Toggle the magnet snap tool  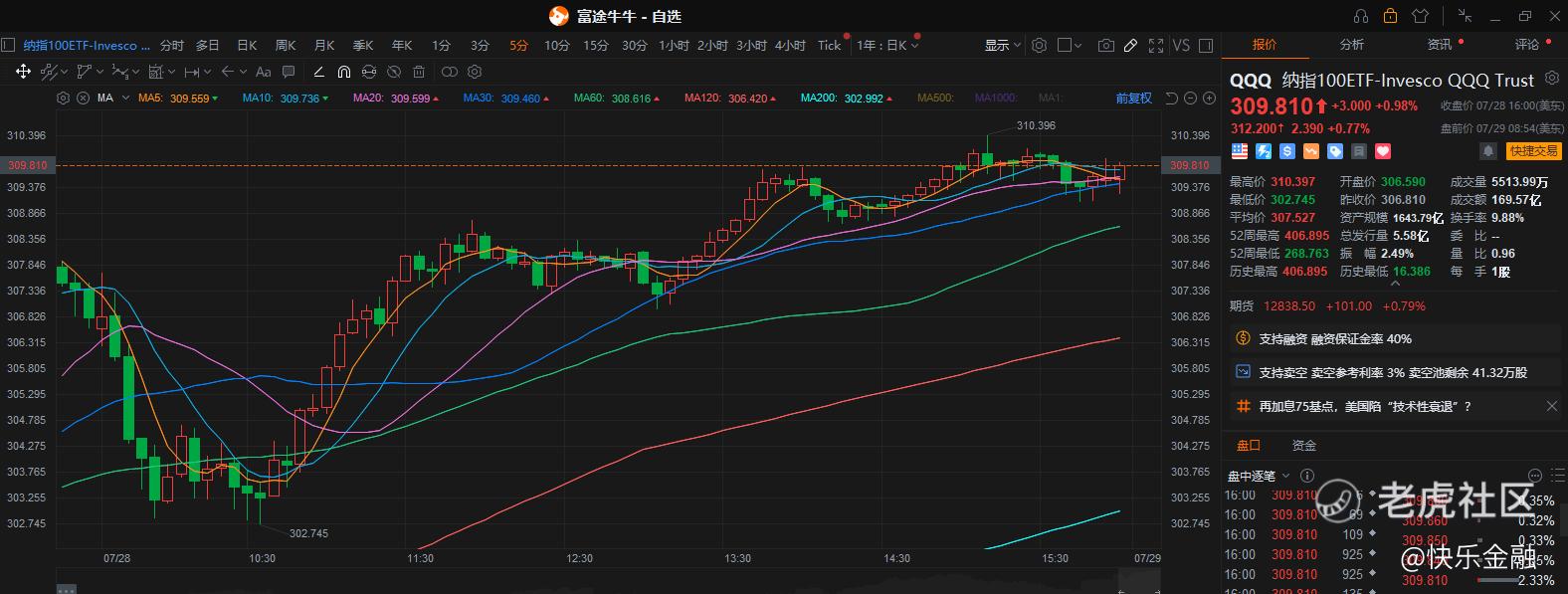point(343,72)
